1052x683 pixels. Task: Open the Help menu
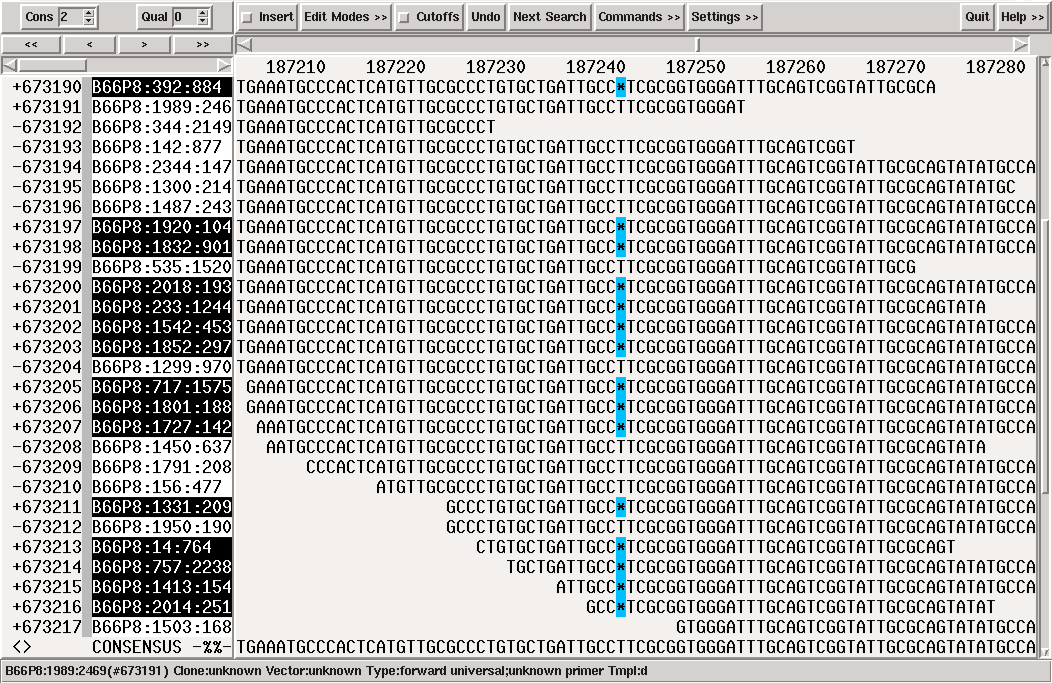click(1022, 17)
